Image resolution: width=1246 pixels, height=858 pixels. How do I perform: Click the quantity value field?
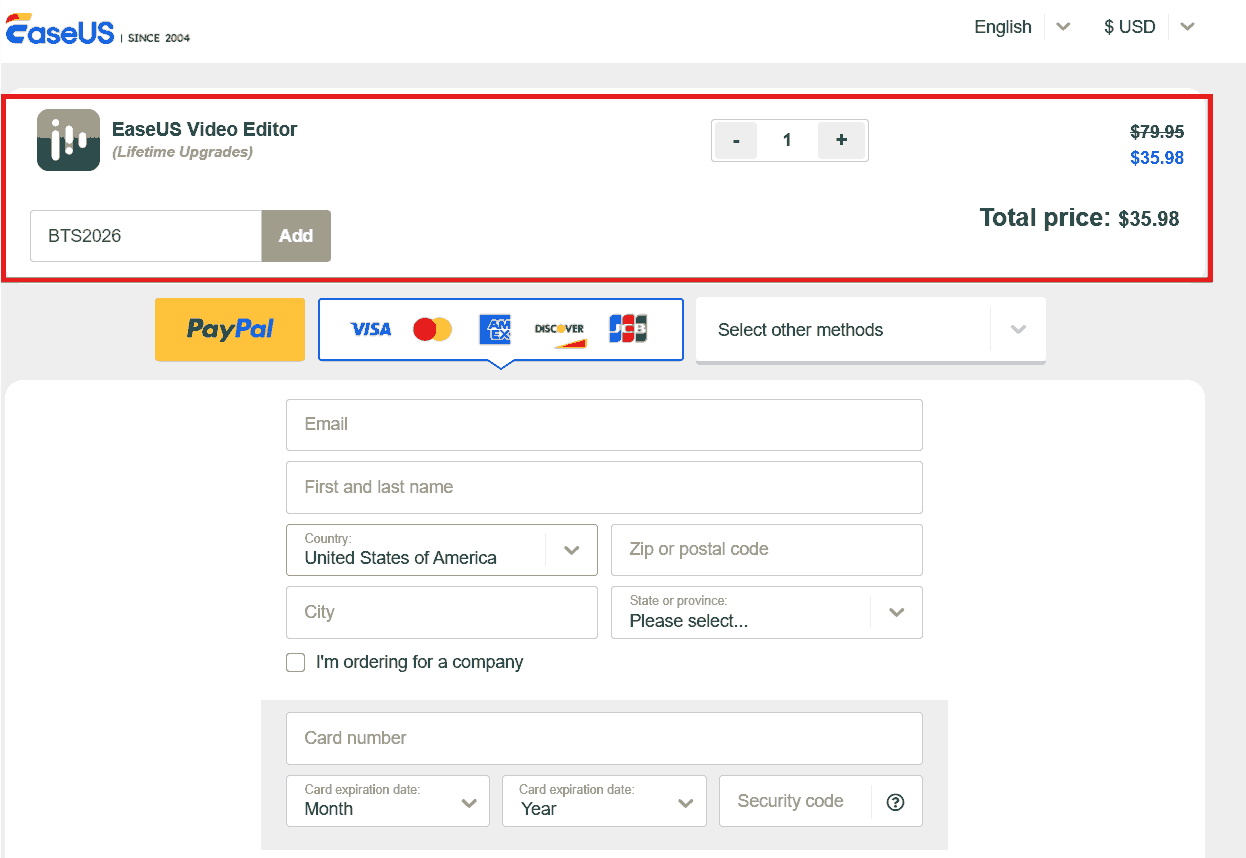(x=787, y=141)
